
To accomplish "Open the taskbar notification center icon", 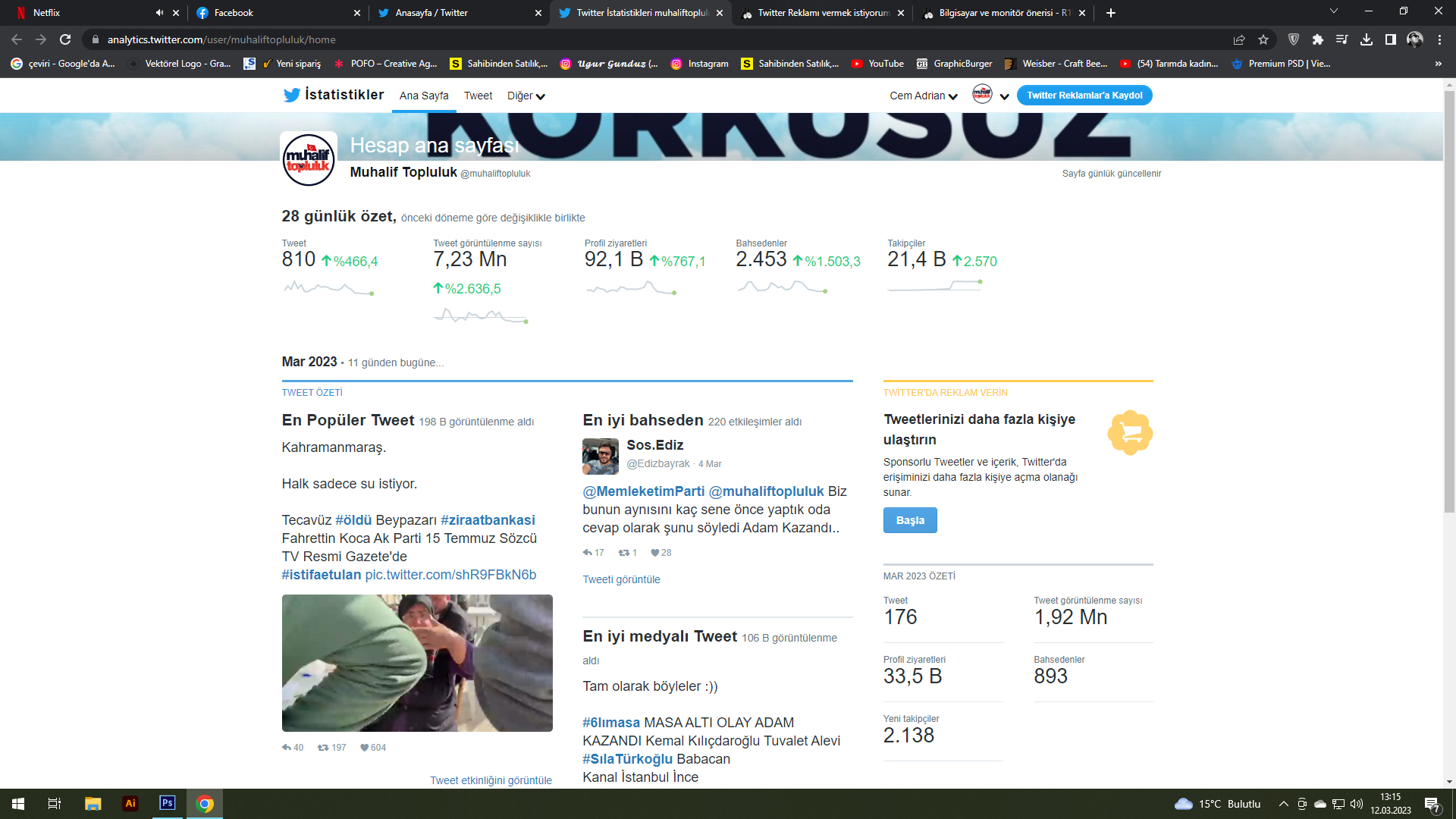I will pos(1432,804).
